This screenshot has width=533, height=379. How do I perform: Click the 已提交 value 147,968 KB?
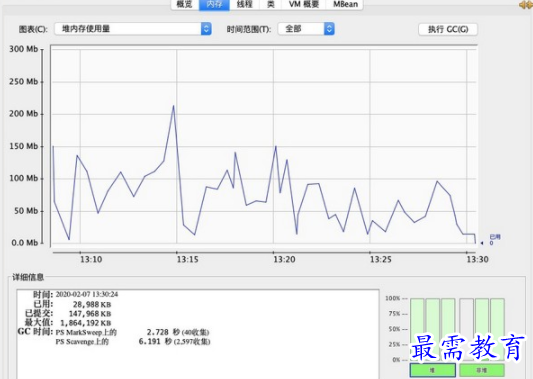[x=90, y=313]
